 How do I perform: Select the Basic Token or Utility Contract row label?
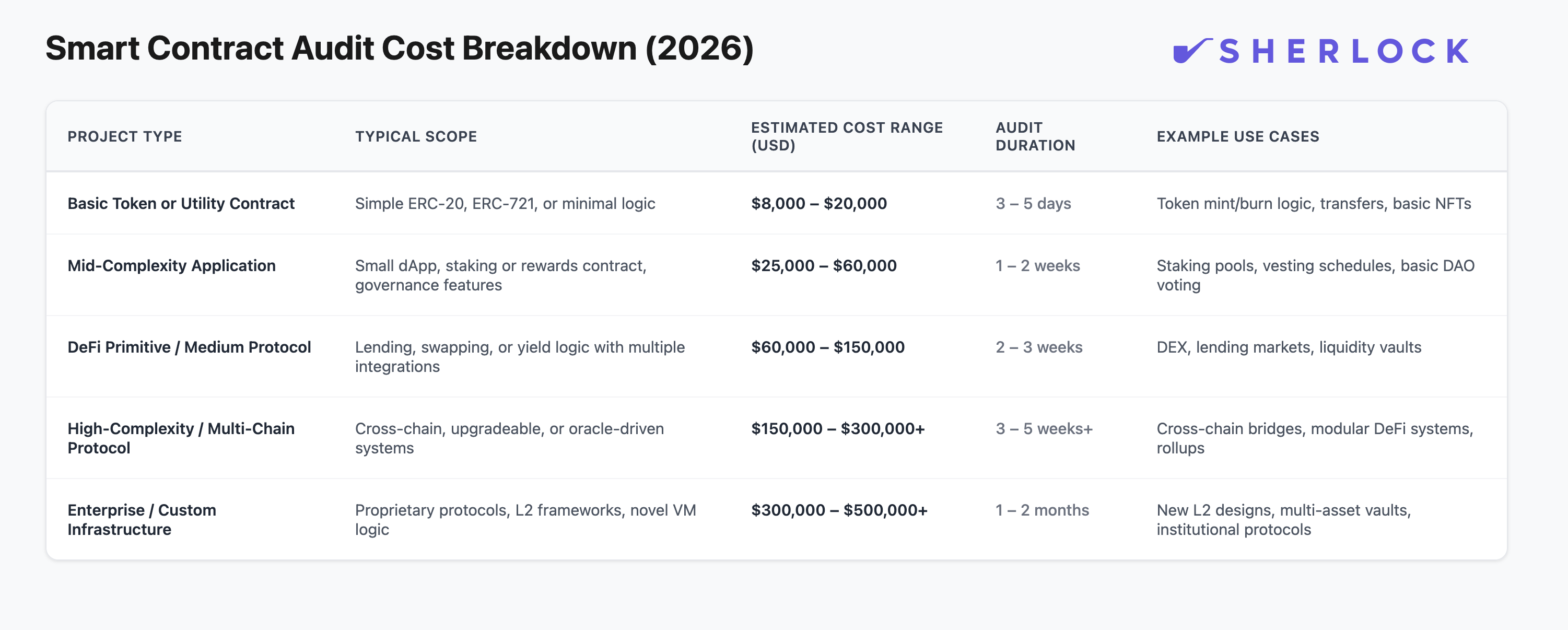click(x=181, y=203)
